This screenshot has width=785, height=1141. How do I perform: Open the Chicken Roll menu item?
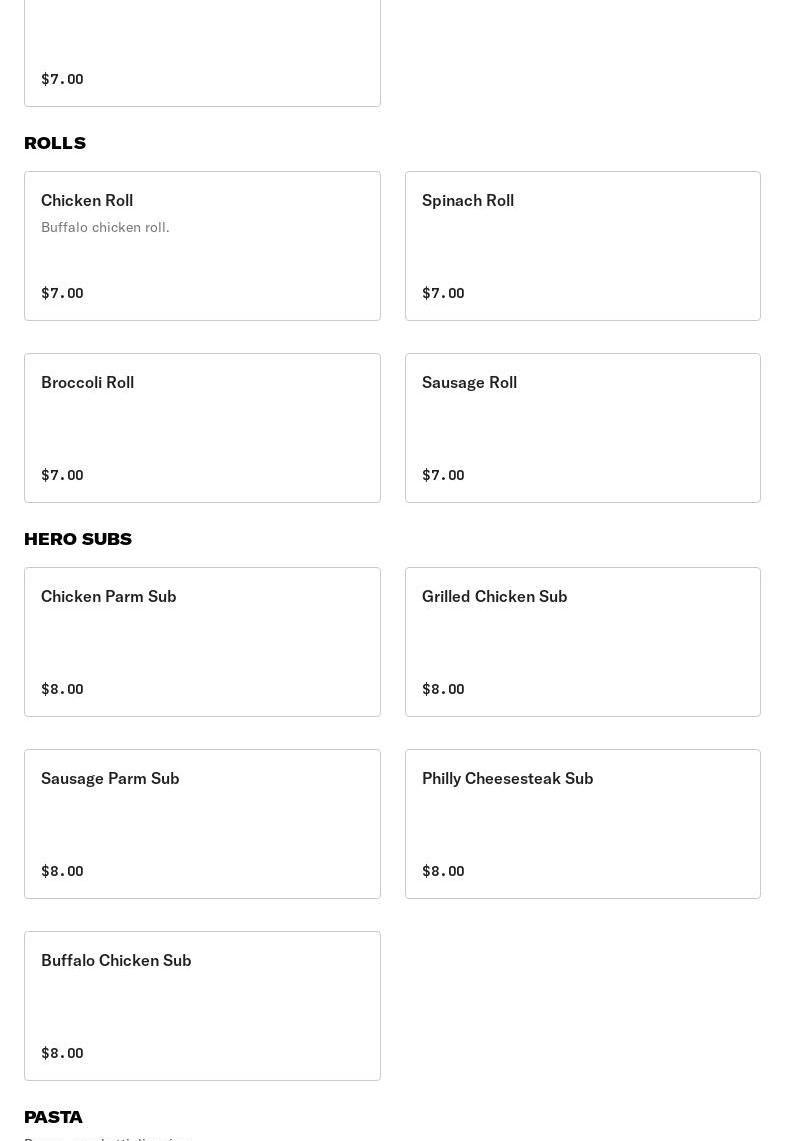click(202, 246)
